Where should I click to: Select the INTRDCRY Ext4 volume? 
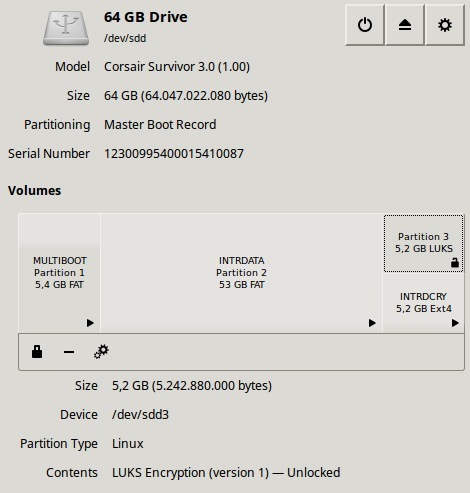424,303
